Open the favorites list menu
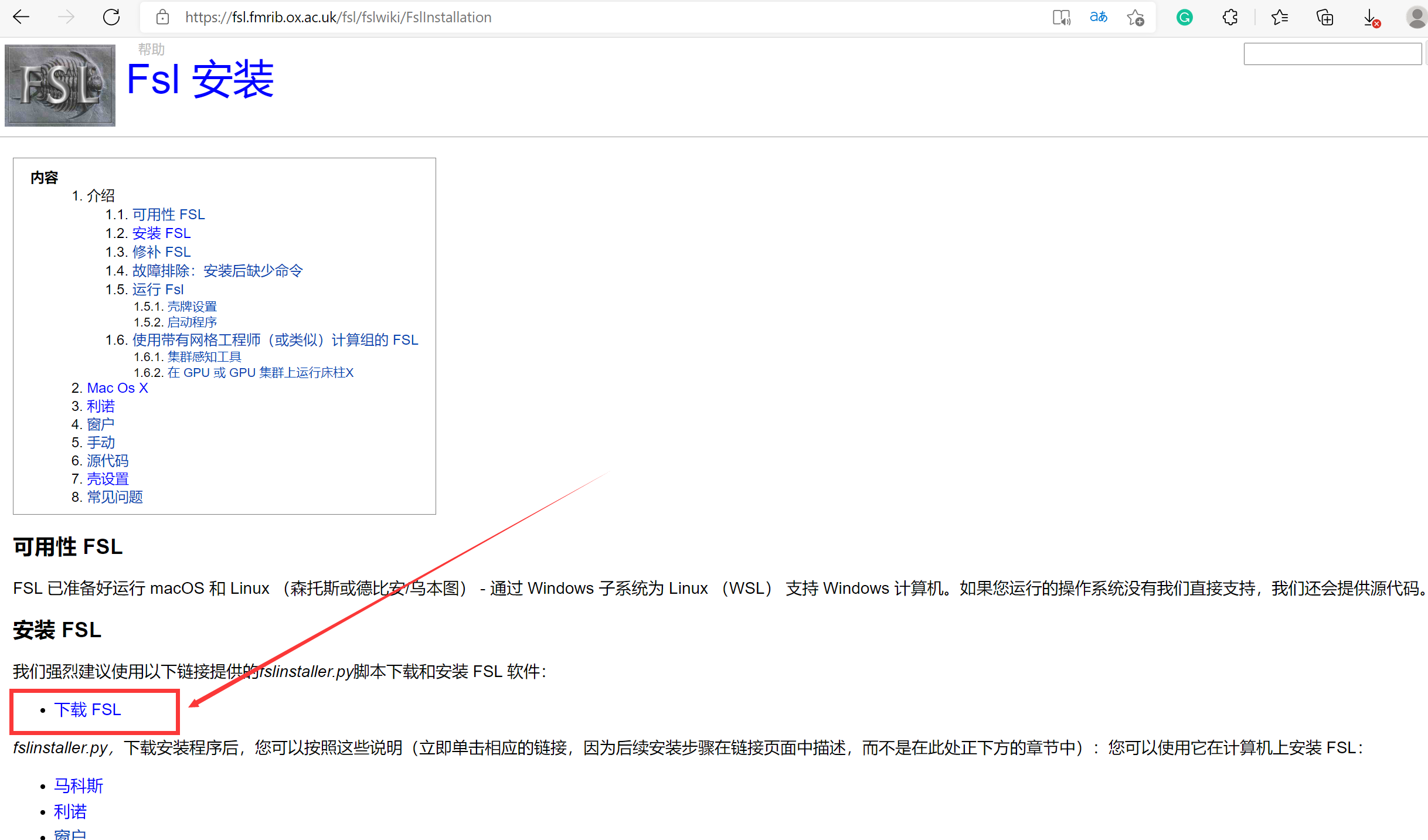 [x=1280, y=17]
